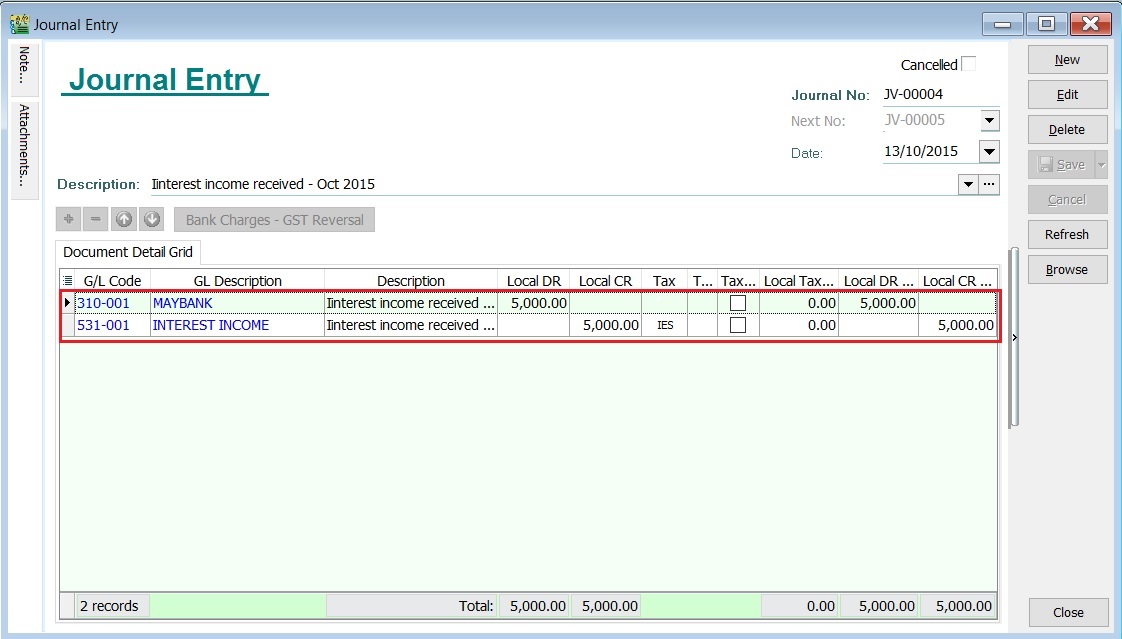
Task: Open the Attachments sidebar panel
Action: [x=22, y=148]
